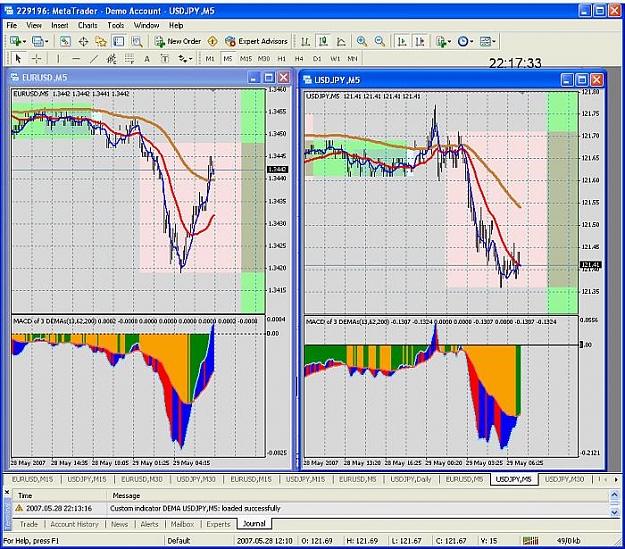The image size is (625, 549).
Task: Toggle the M15 timeframe button
Action: pyautogui.click(x=246, y=59)
